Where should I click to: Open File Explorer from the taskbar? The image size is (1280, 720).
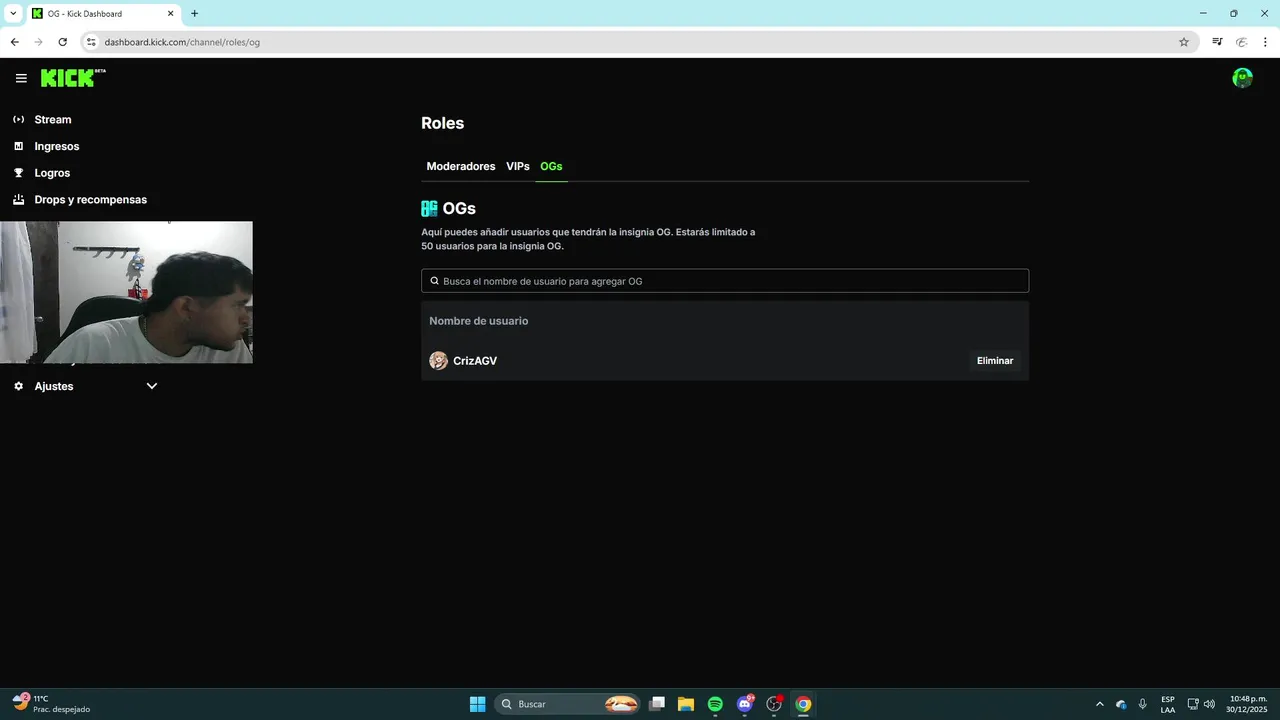(x=686, y=704)
